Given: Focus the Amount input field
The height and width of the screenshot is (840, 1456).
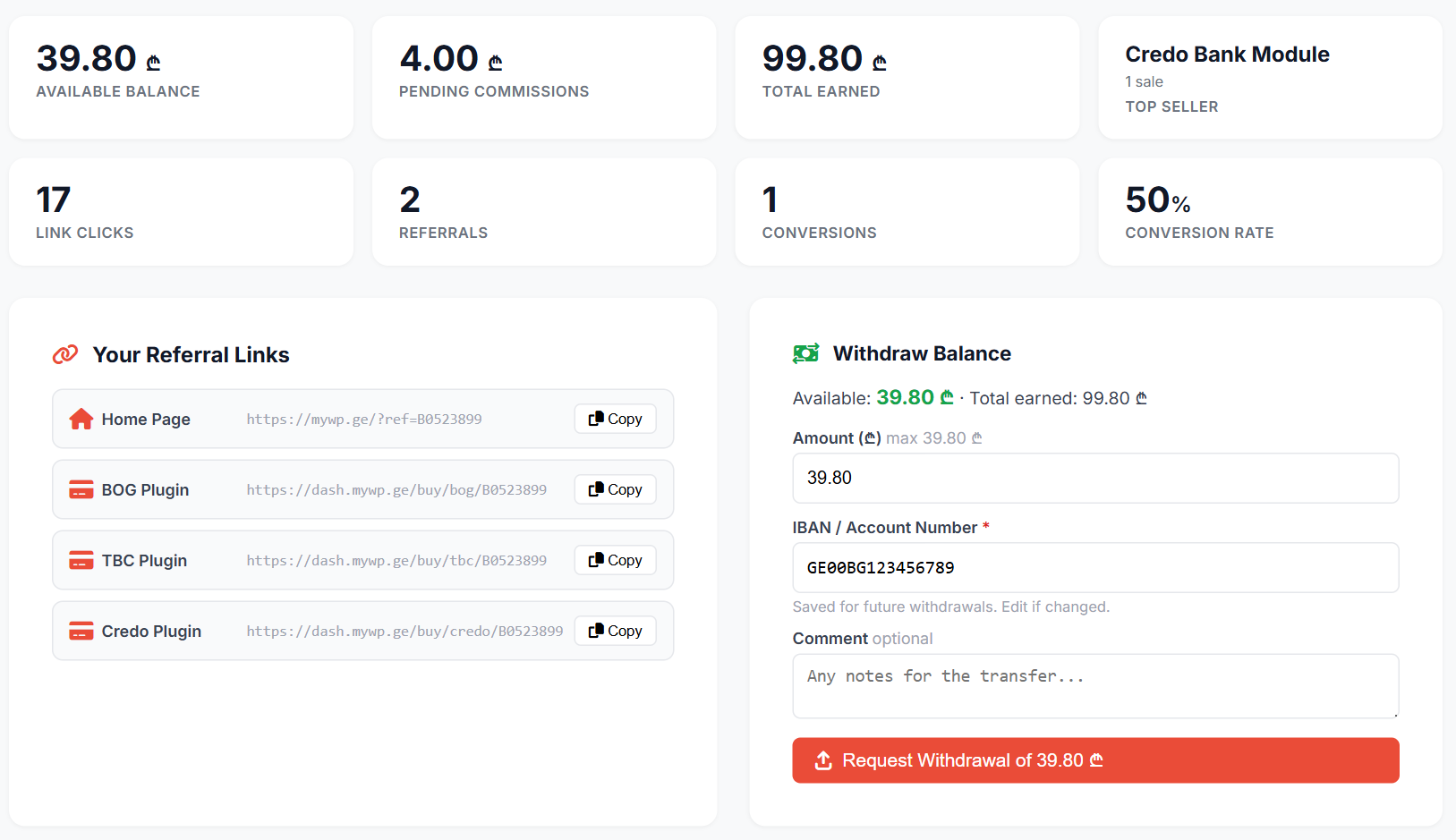Looking at the screenshot, I should click(x=1094, y=478).
